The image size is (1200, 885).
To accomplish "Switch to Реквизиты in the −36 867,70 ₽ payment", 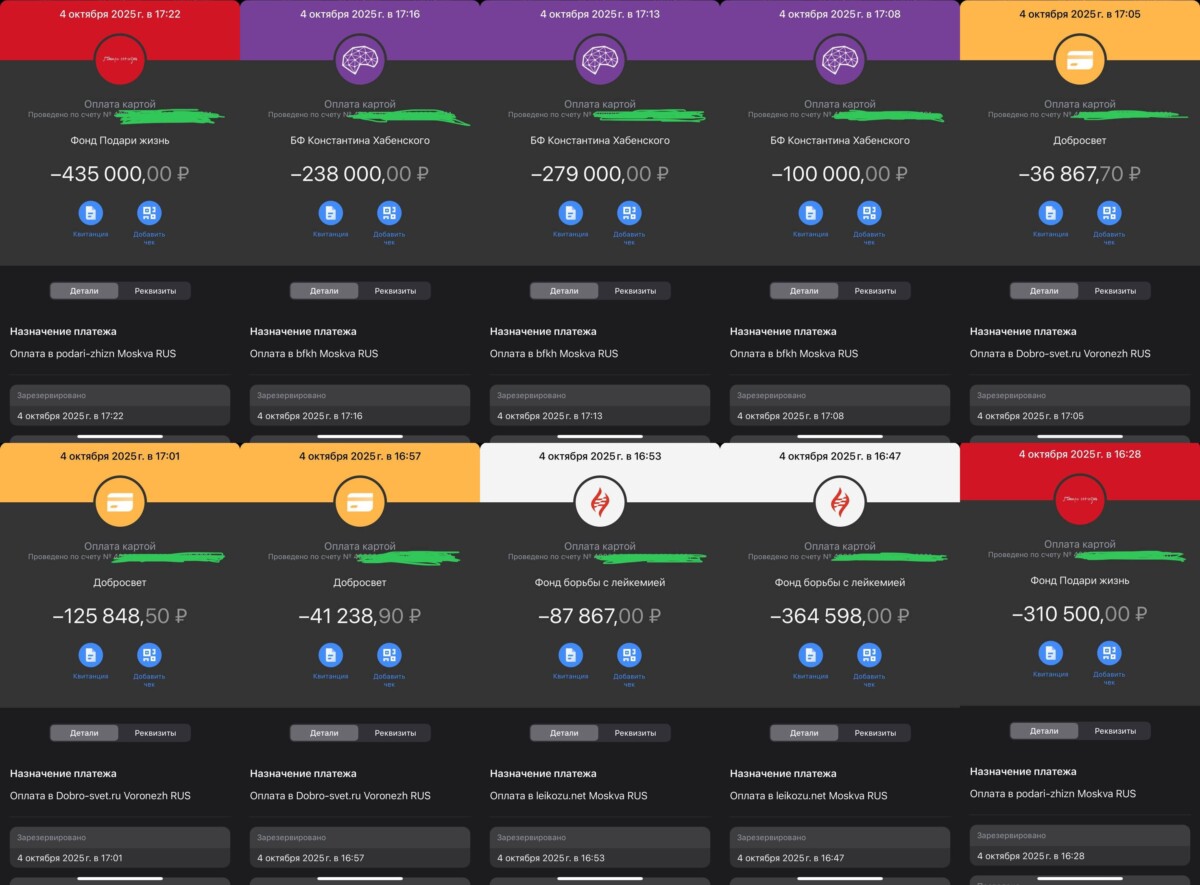I will pyautogui.click(x=1115, y=291).
